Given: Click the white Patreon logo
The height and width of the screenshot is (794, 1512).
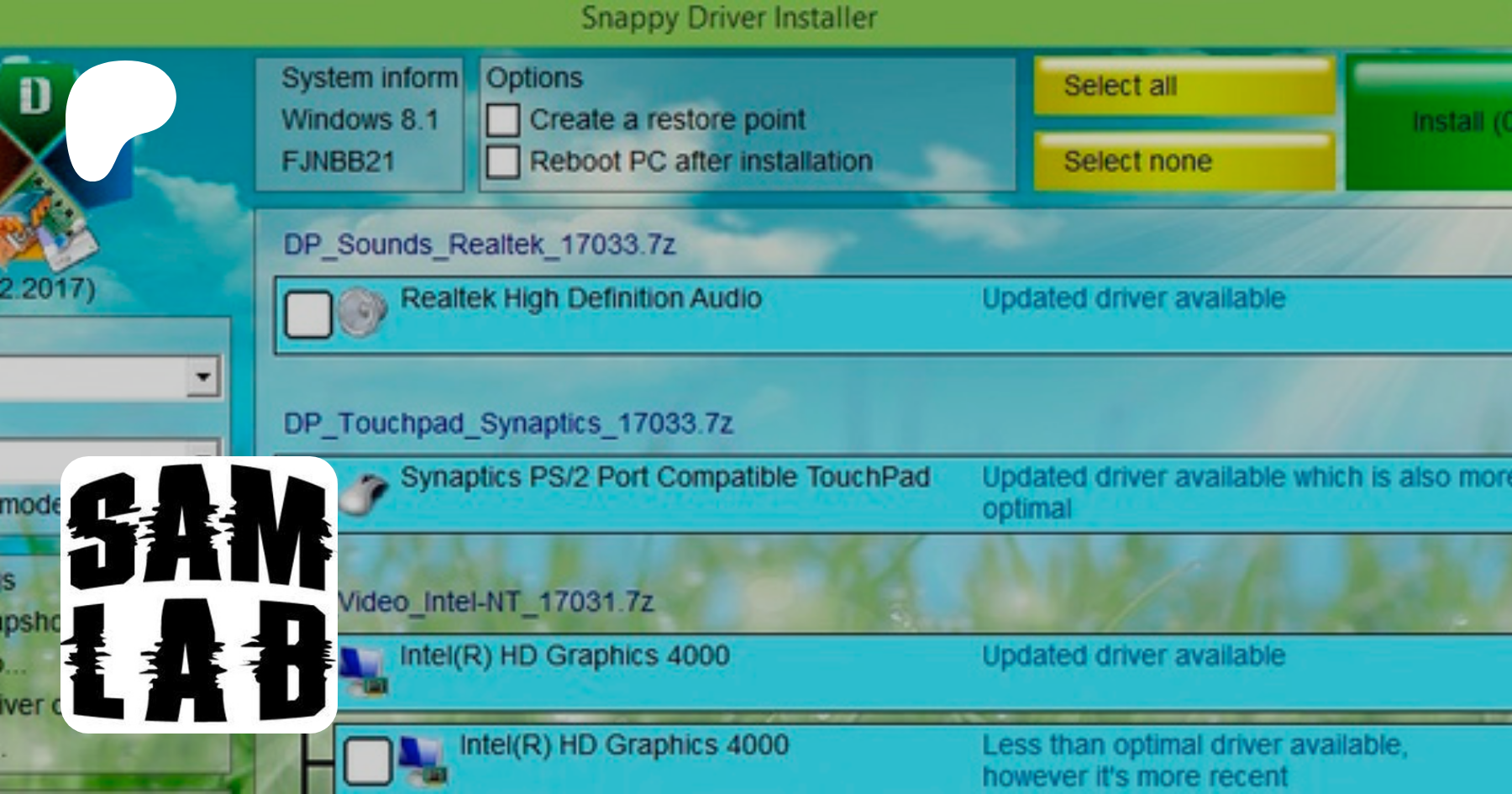Looking at the screenshot, I should 118,118.
